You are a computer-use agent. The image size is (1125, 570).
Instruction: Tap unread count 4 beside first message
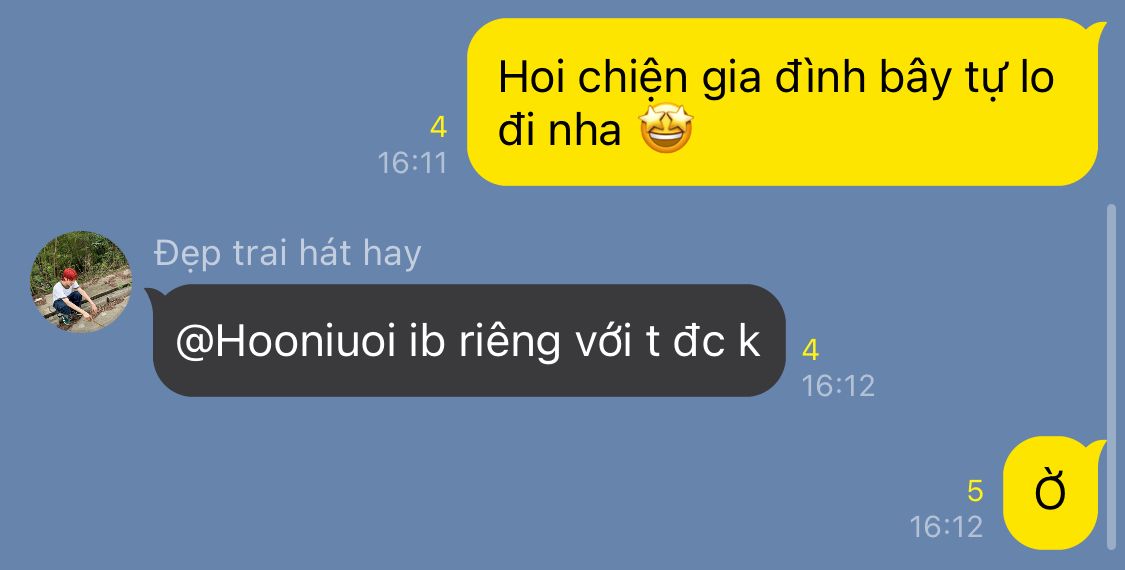(438, 128)
